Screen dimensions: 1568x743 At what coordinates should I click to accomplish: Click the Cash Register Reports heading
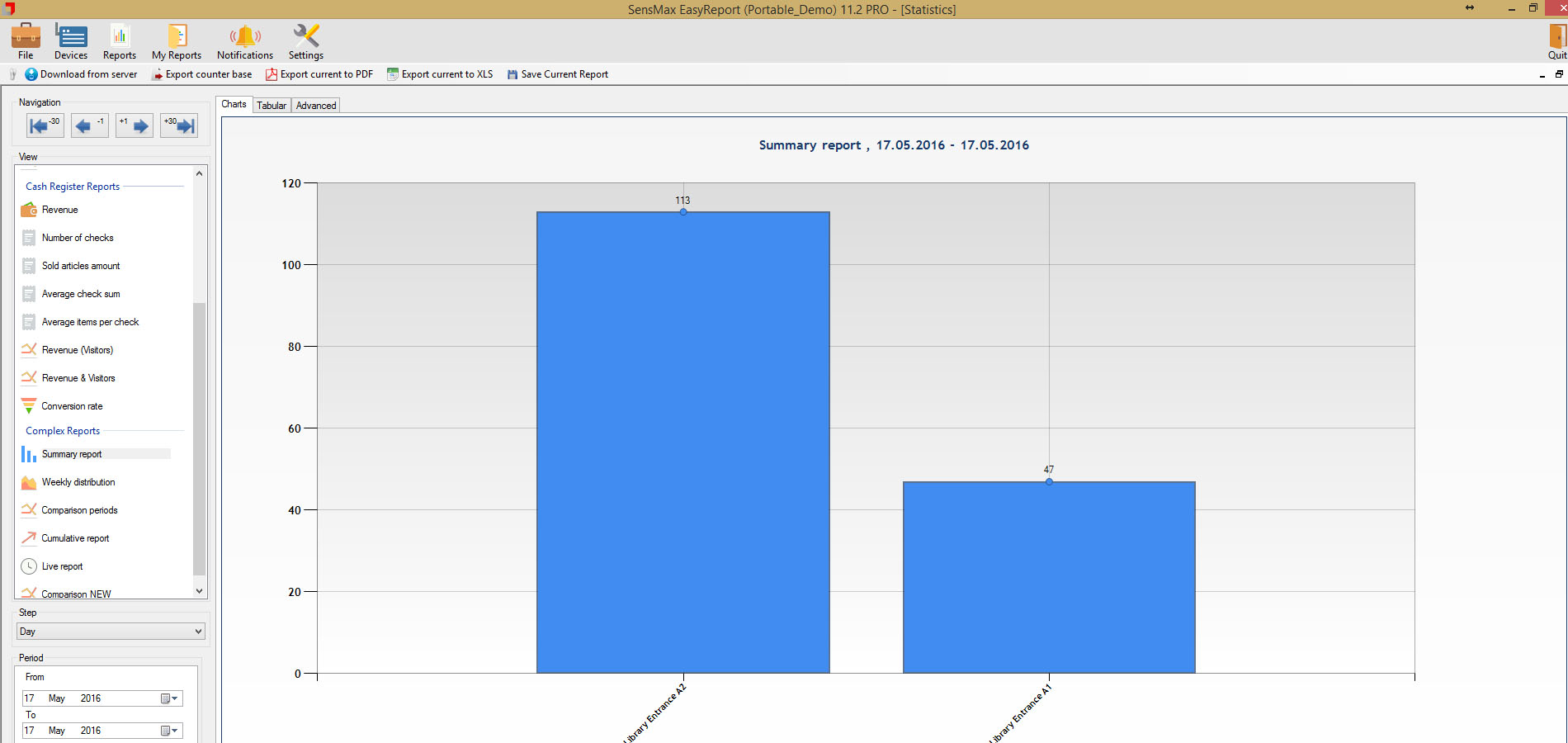[x=73, y=187]
